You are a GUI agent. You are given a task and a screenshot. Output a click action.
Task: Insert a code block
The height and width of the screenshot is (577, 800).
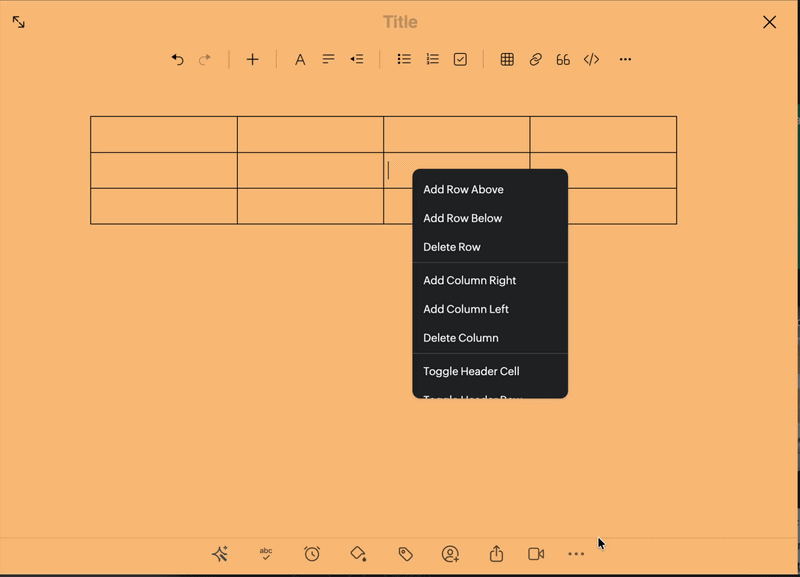591,60
